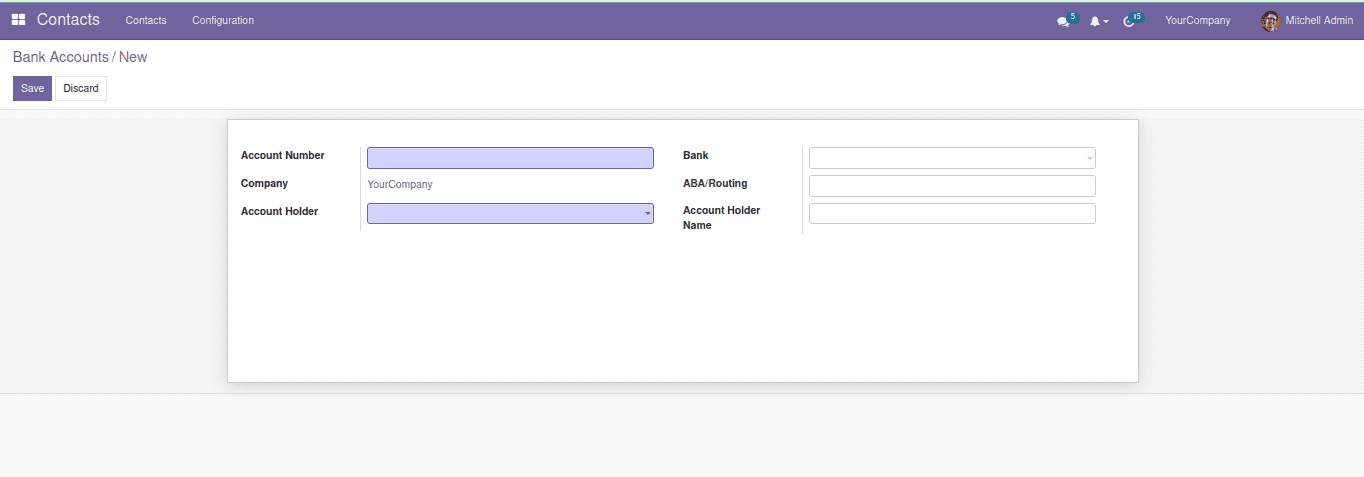Click the notification bell icon
Image resolution: width=1364 pixels, height=477 pixels.
point(1096,21)
